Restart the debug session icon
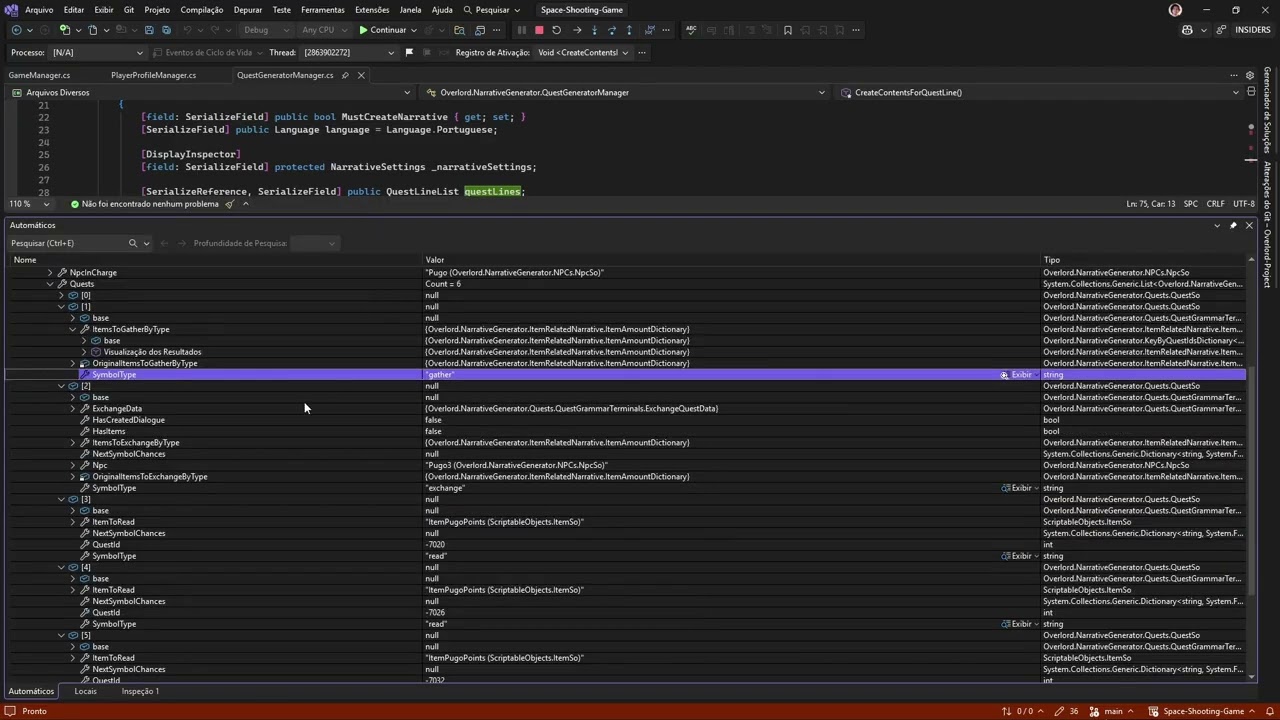This screenshot has width=1280, height=720. [x=557, y=30]
